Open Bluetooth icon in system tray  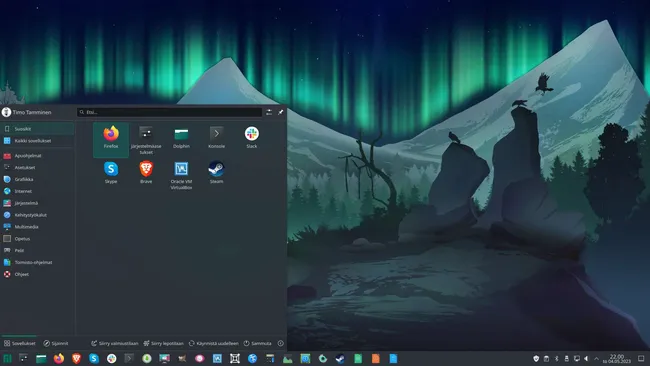coord(557,359)
